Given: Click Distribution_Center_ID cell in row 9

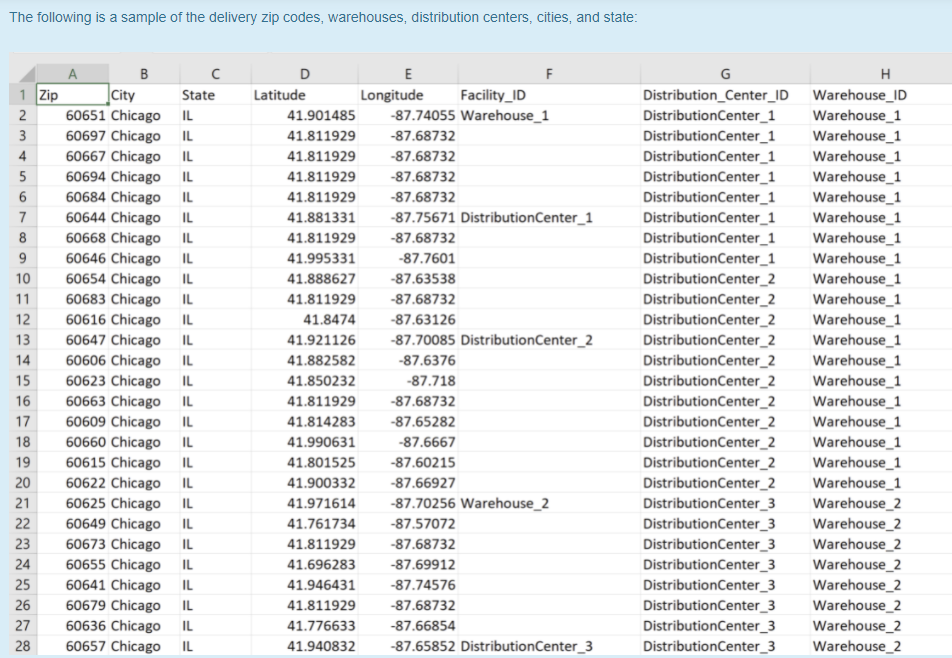Looking at the screenshot, I should [725, 258].
